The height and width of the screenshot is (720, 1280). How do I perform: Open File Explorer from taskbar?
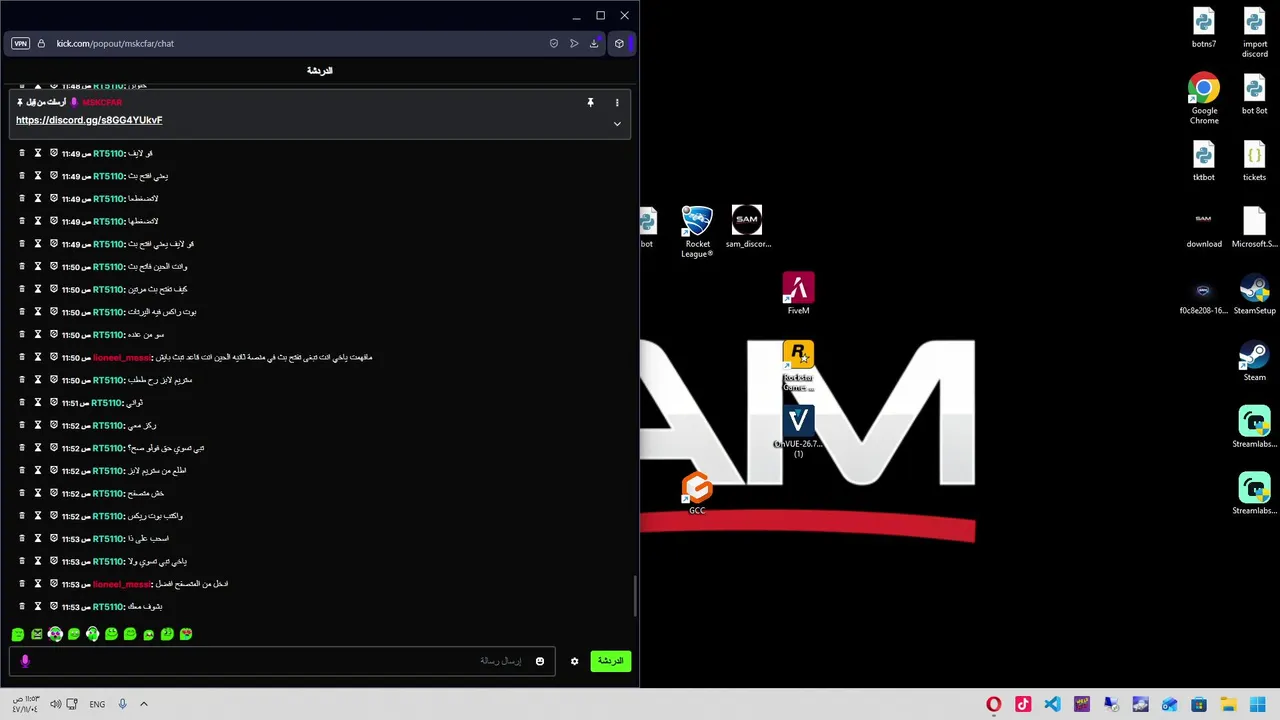click(x=1228, y=705)
